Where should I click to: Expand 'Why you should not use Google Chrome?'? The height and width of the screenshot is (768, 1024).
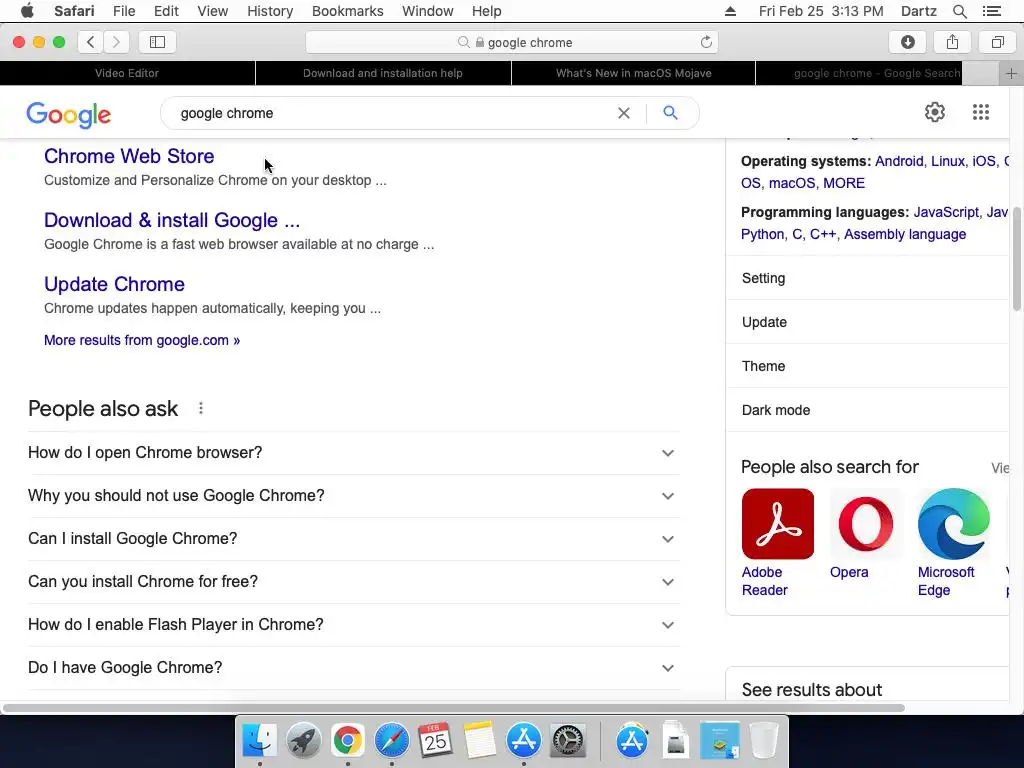354,496
